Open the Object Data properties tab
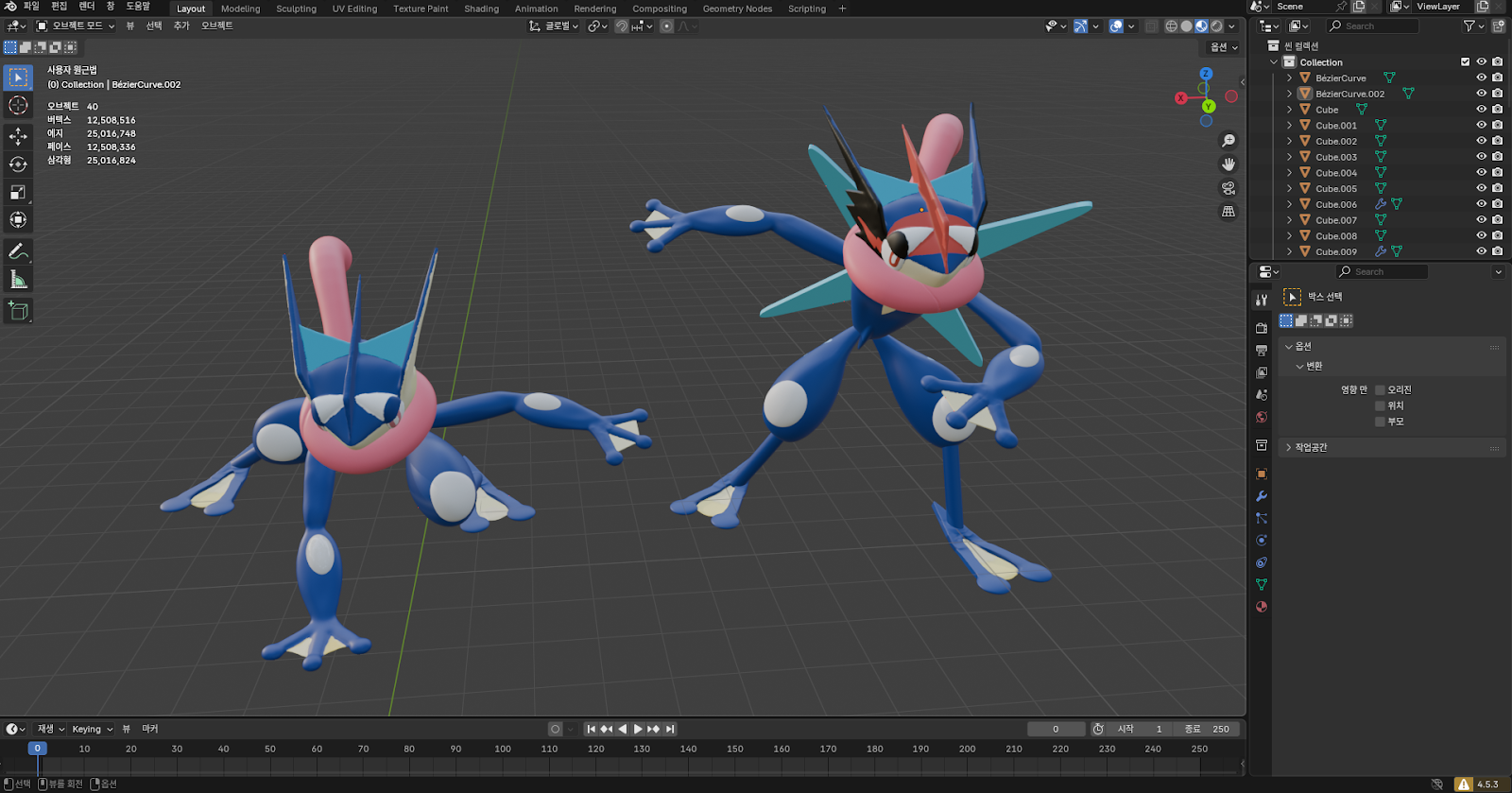1512x793 pixels. 1262,585
